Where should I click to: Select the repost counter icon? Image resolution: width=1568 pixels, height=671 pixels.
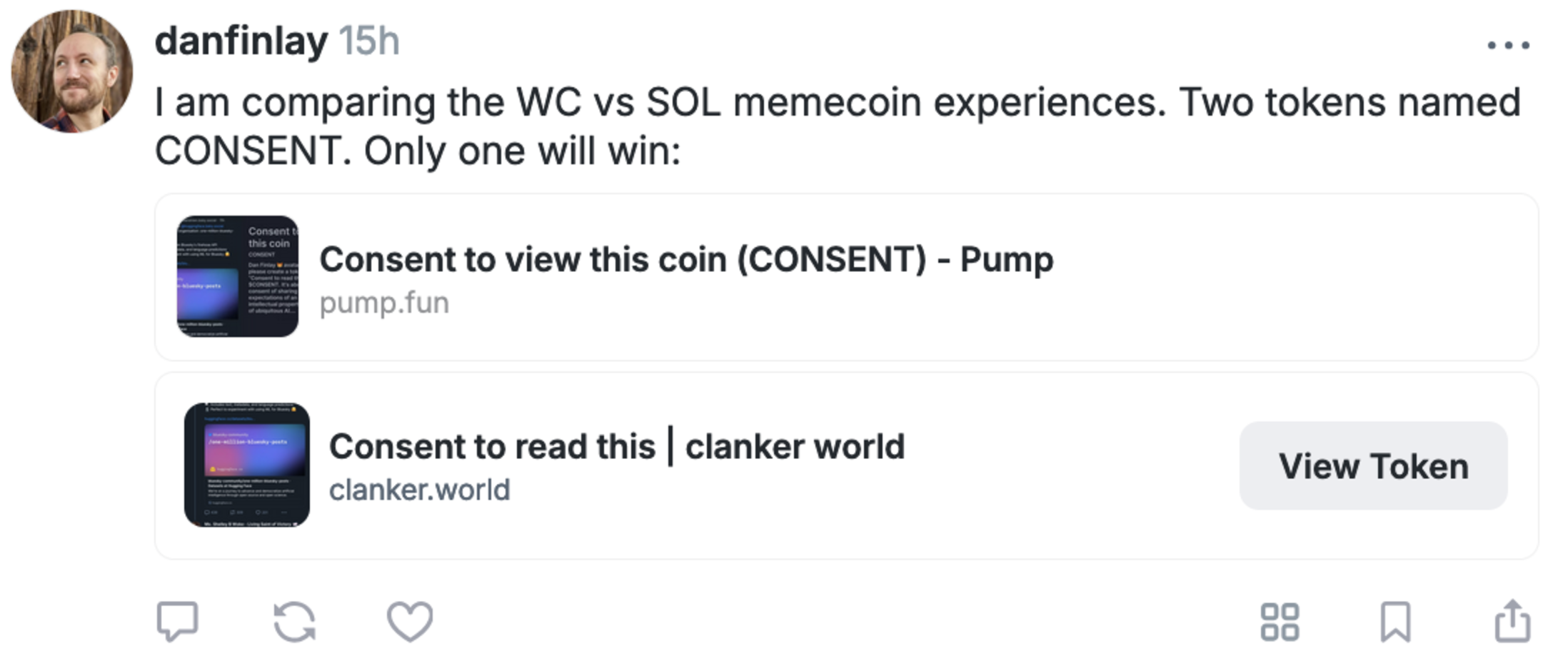[x=295, y=622]
